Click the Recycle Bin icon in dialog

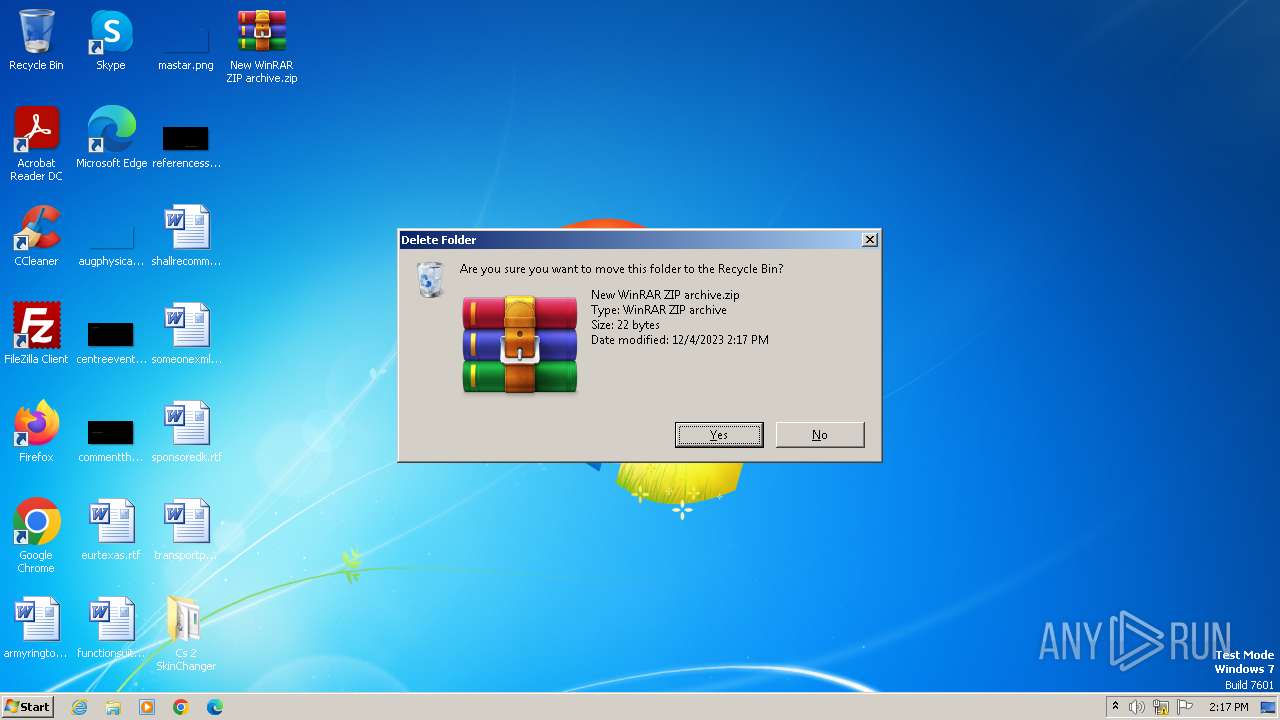[430, 279]
